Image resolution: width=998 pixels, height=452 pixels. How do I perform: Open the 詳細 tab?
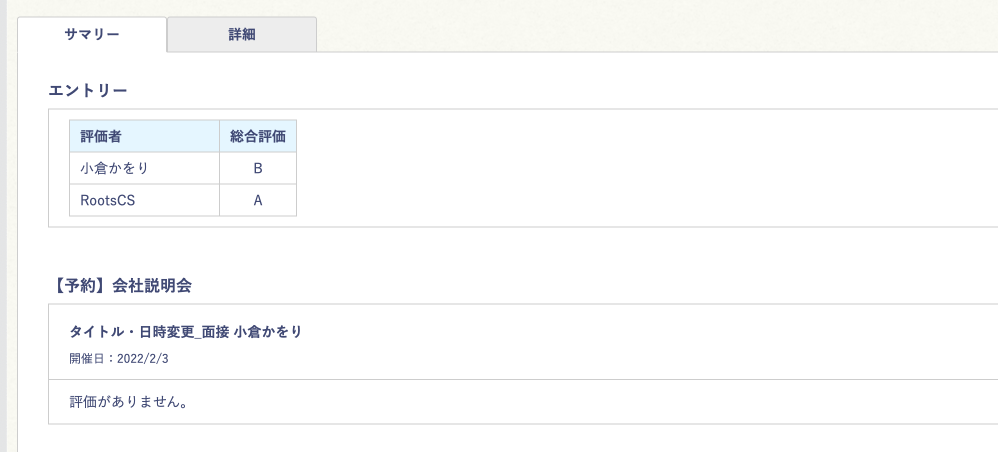(x=241, y=34)
